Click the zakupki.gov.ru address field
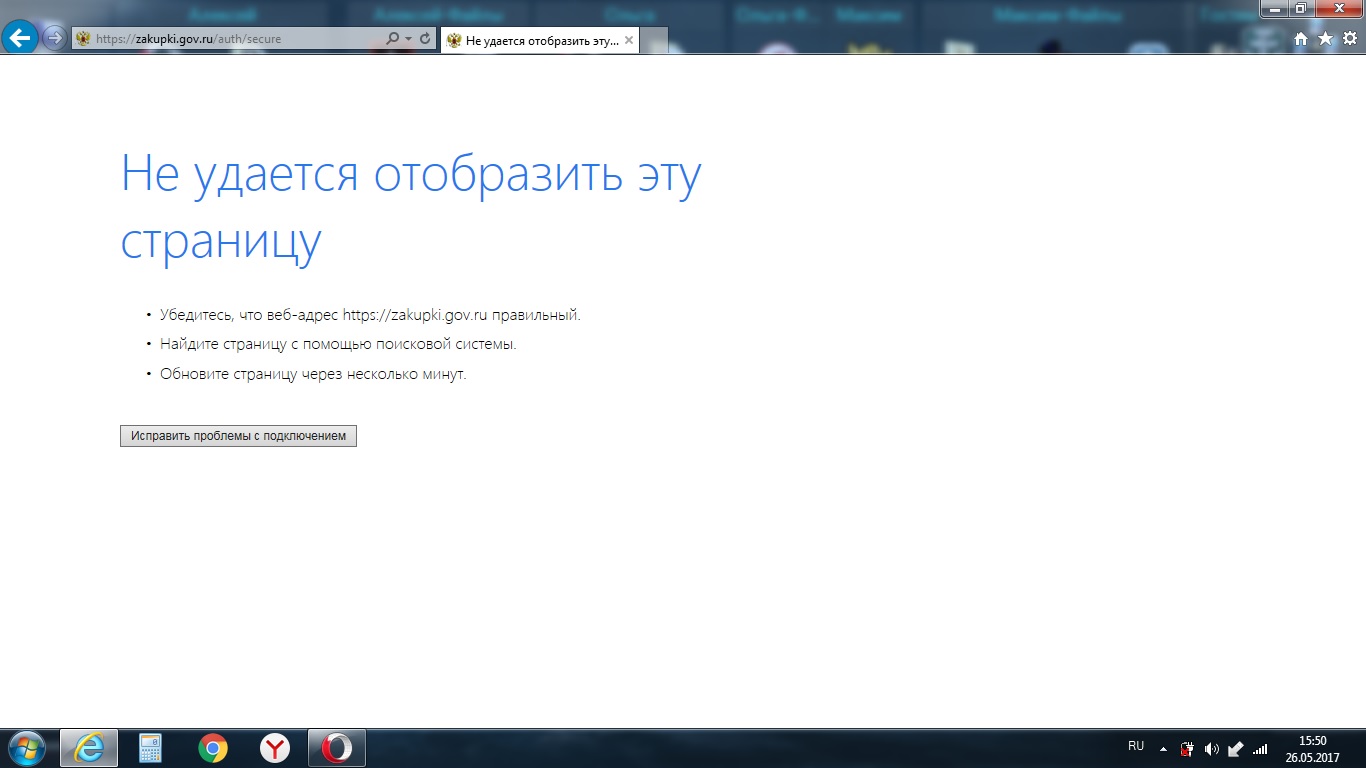 [230, 39]
